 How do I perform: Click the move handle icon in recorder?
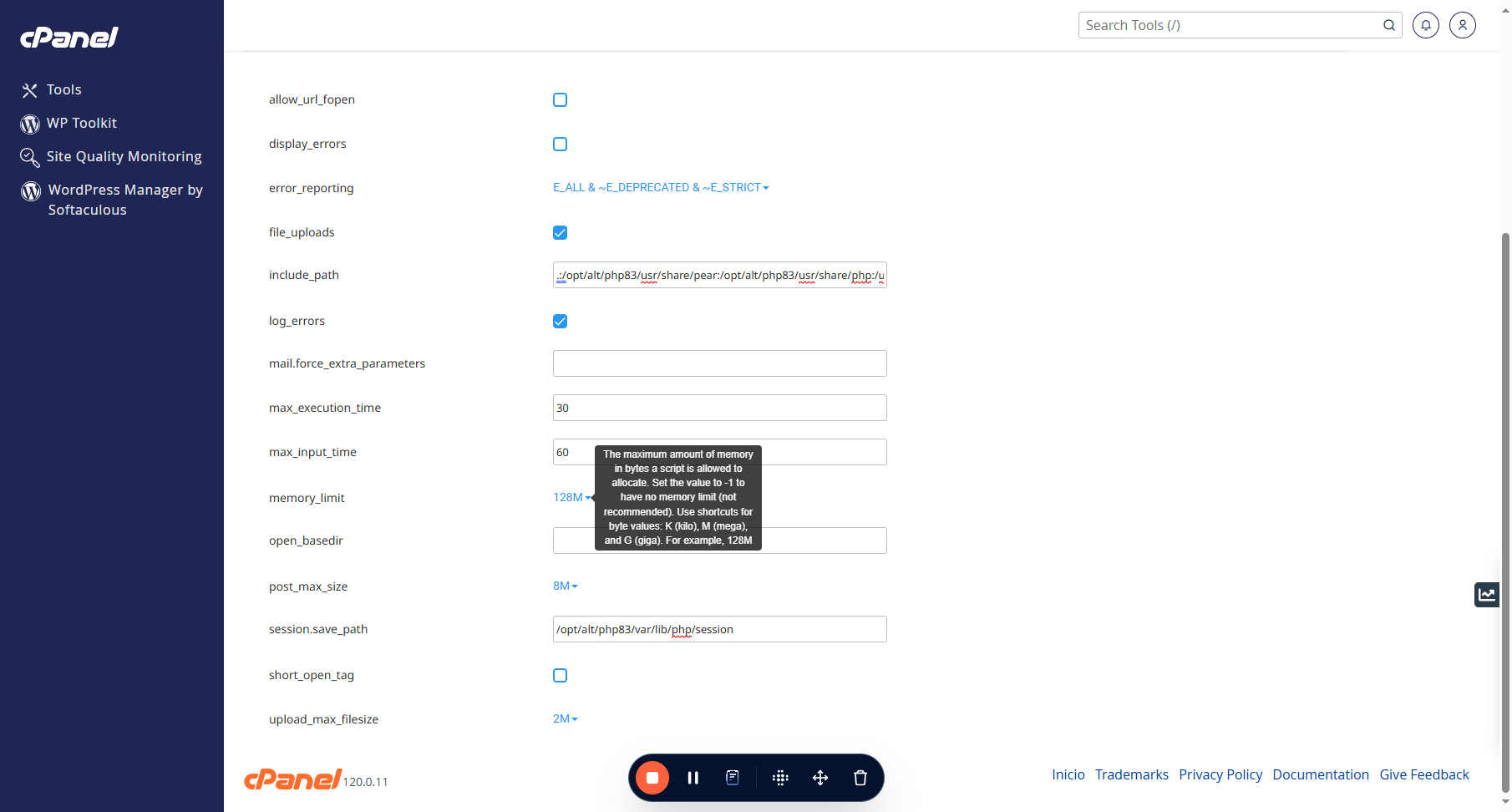tap(820, 778)
